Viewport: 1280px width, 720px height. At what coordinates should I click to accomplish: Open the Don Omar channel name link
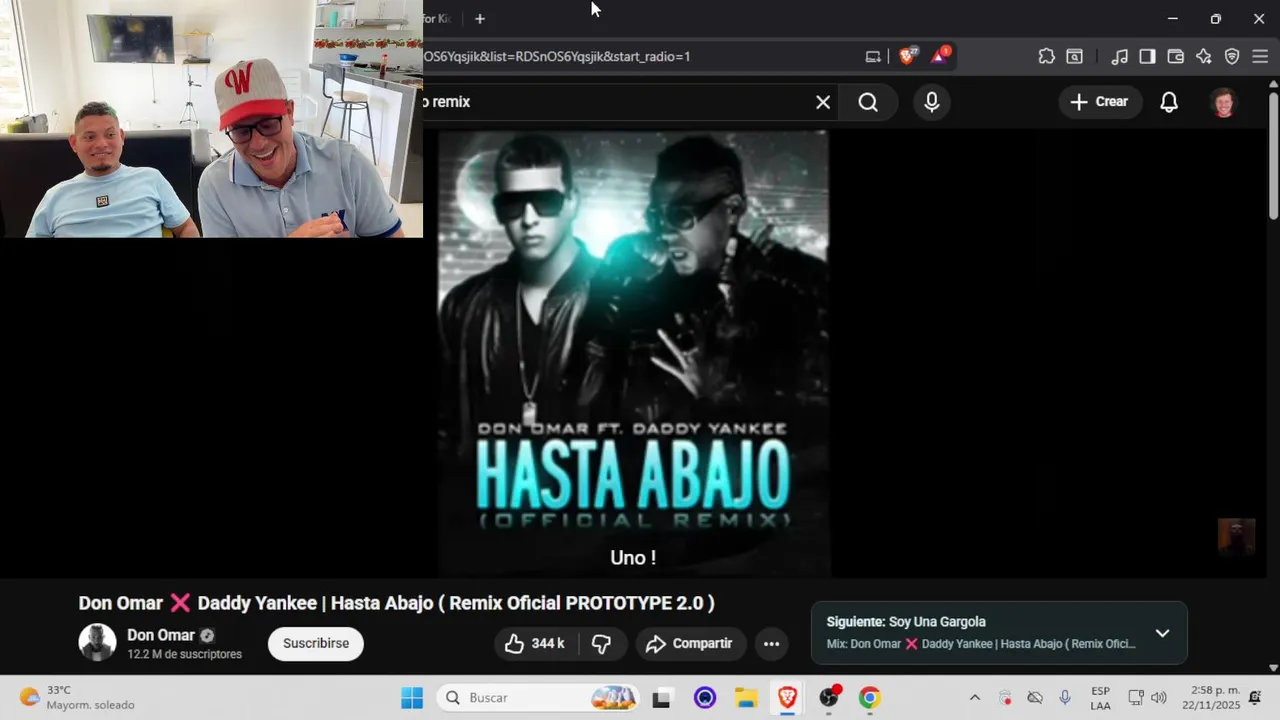pos(161,635)
